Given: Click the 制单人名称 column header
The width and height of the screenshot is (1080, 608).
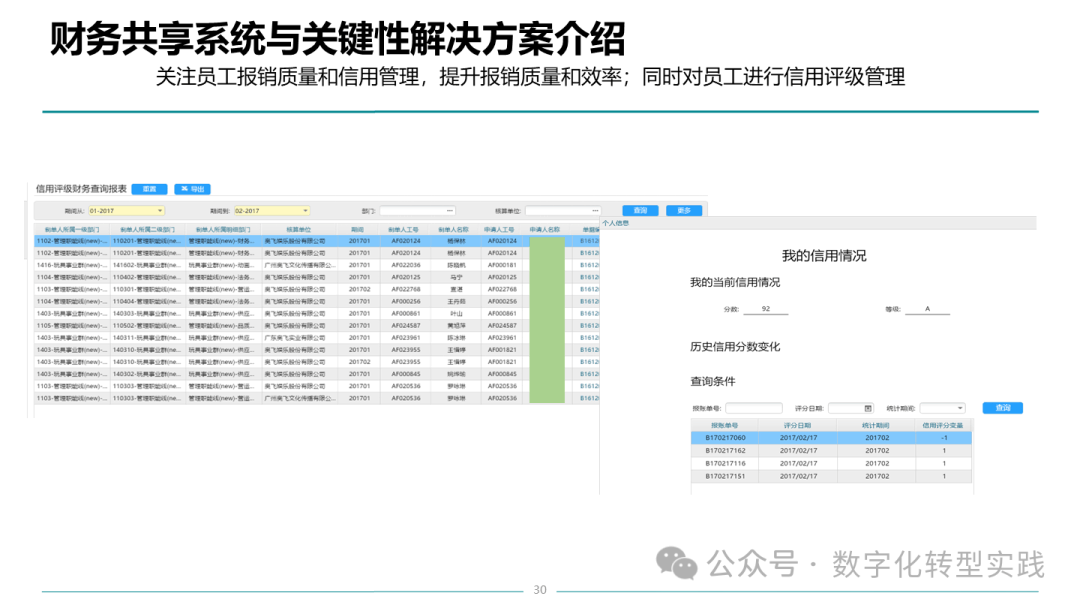Looking at the screenshot, I should (454, 229).
